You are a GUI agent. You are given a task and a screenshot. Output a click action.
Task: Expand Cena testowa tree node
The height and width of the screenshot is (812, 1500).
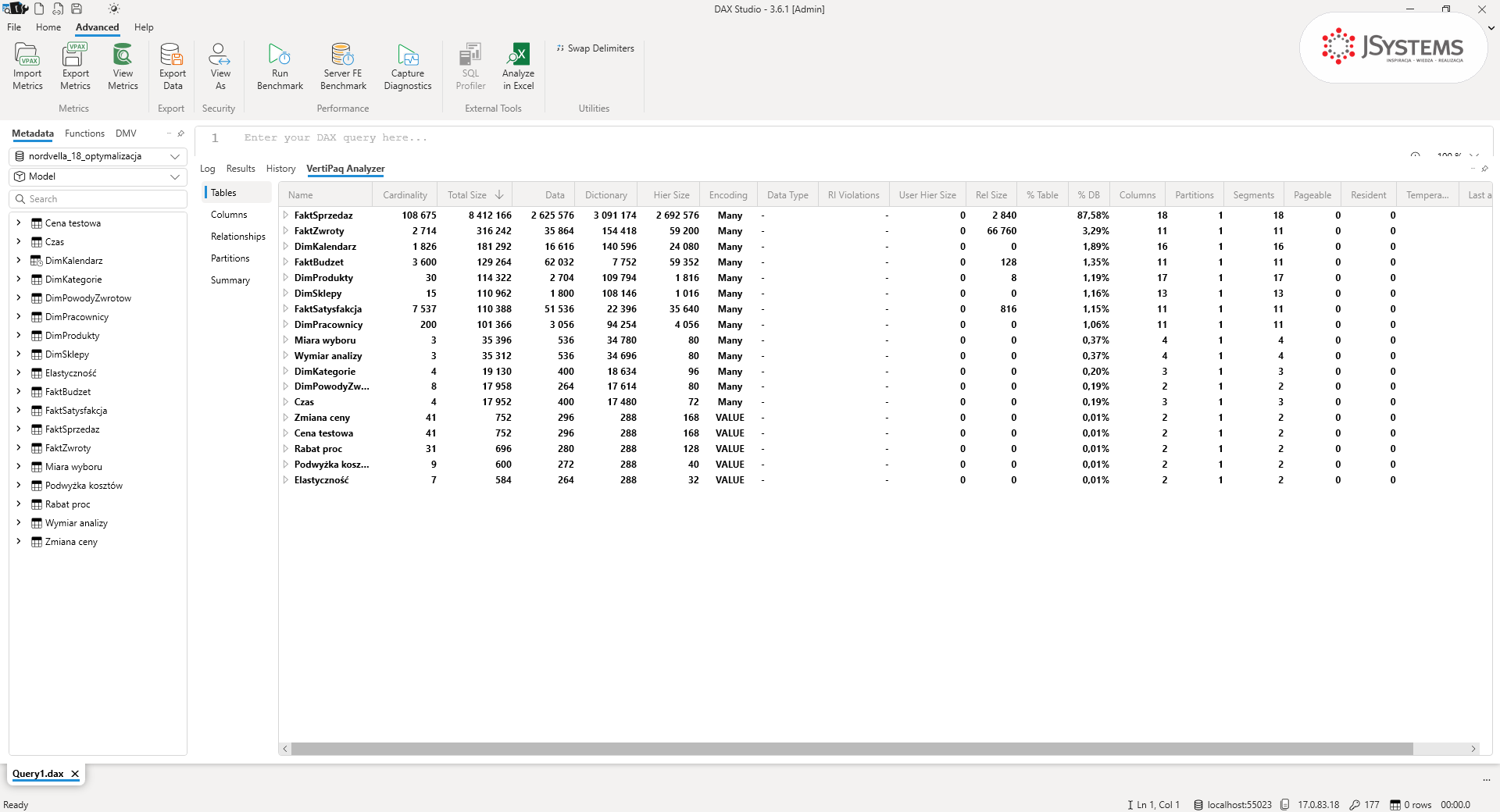(18, 223)
